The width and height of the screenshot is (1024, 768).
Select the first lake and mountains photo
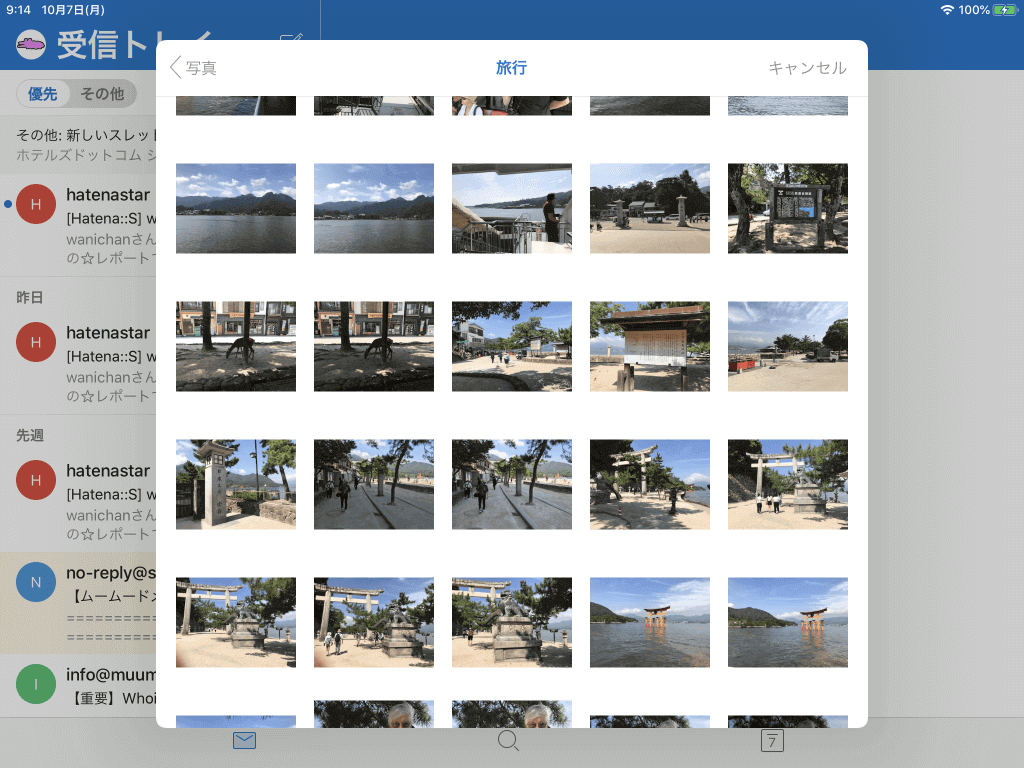click(236, 208)
